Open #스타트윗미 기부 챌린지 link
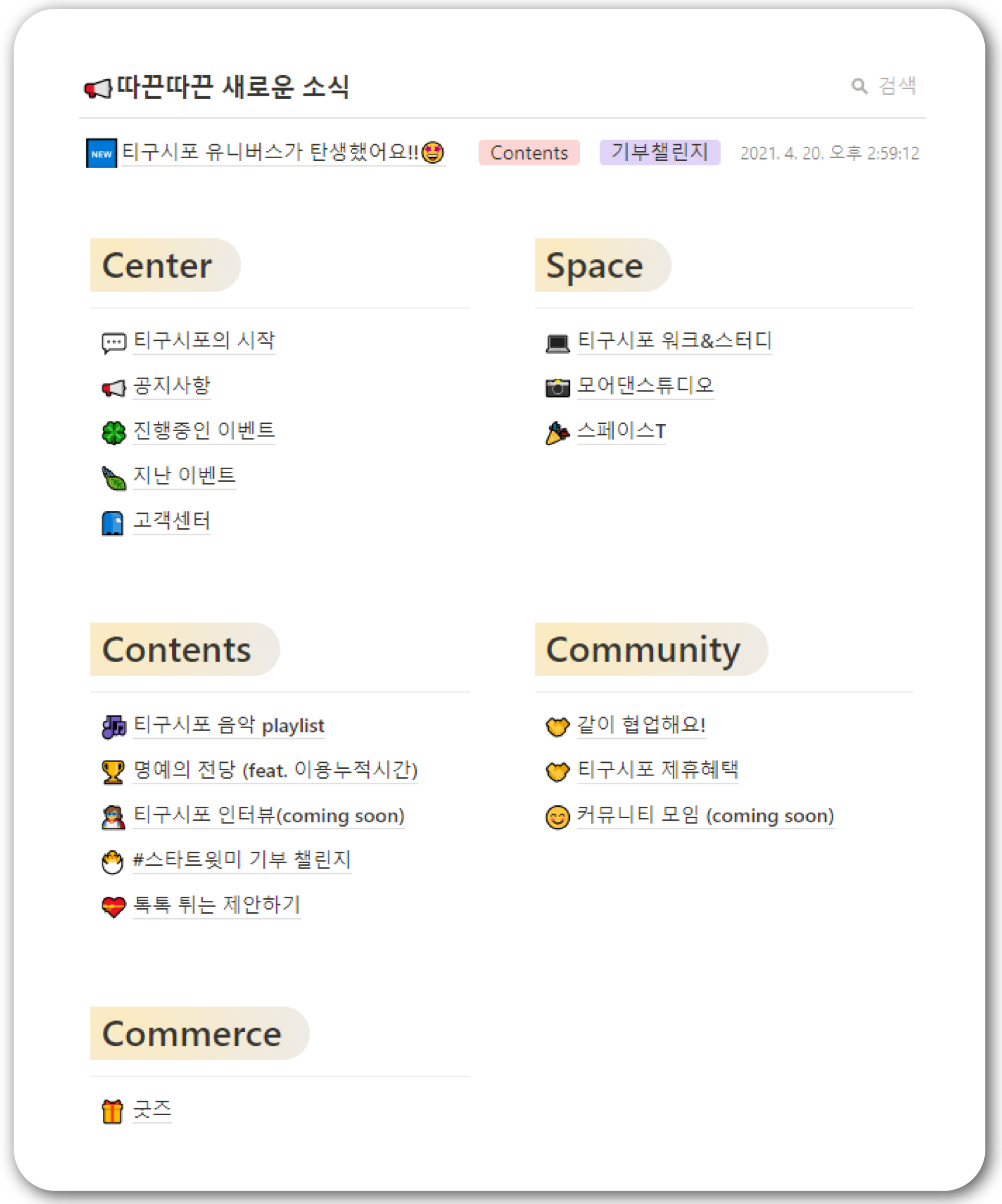The image size is (1002, 1204). [x=242, y=860]
